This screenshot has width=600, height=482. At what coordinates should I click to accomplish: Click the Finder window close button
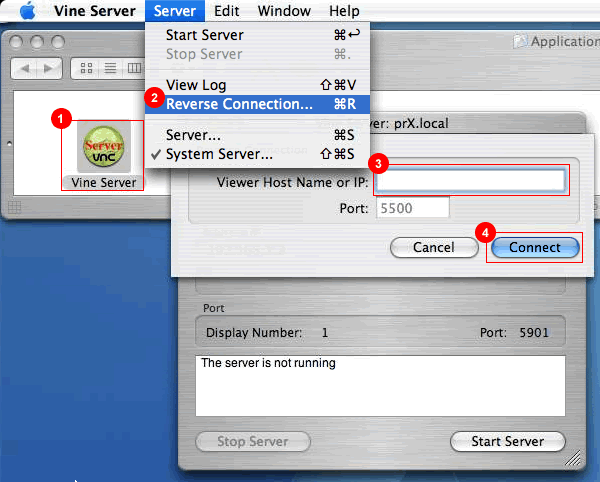pyautogui.click(x=16, y=42)
